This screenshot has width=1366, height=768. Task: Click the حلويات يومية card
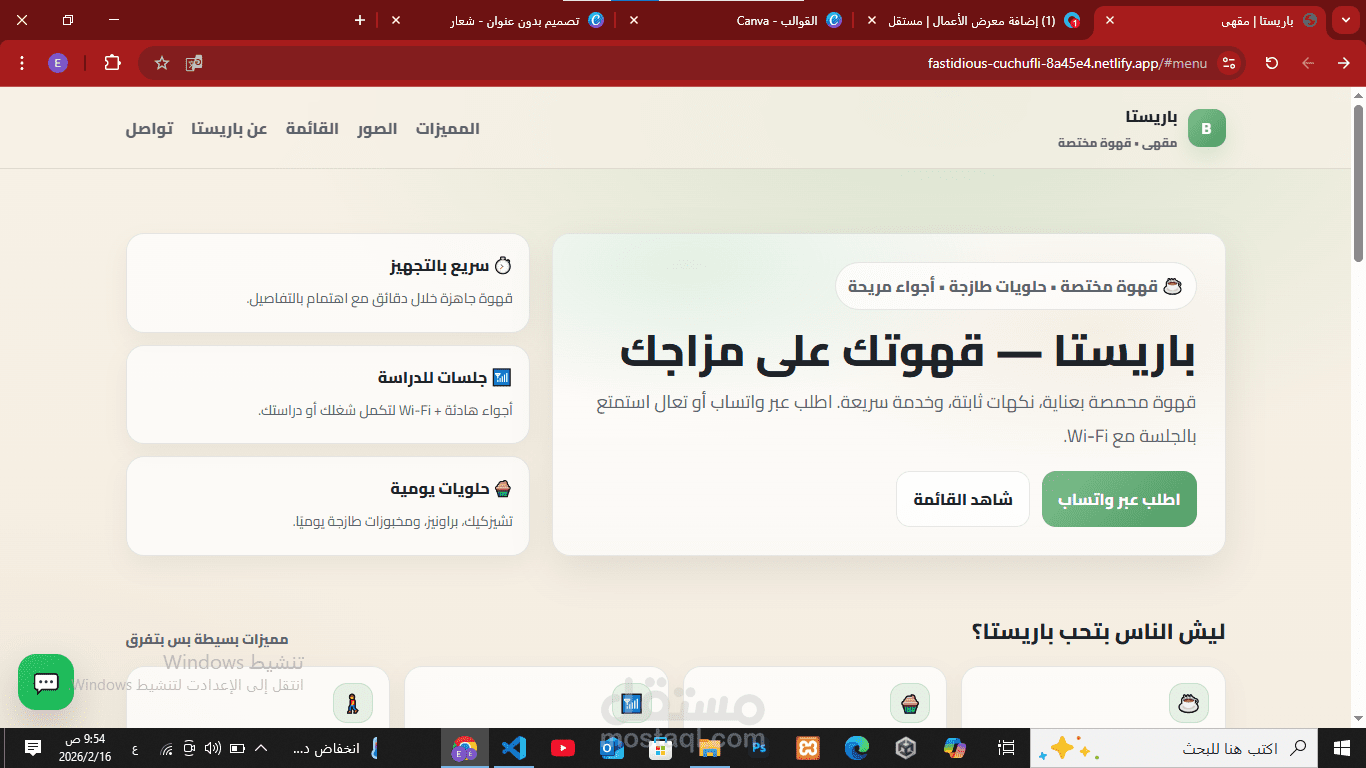click(x=328, y=506)
